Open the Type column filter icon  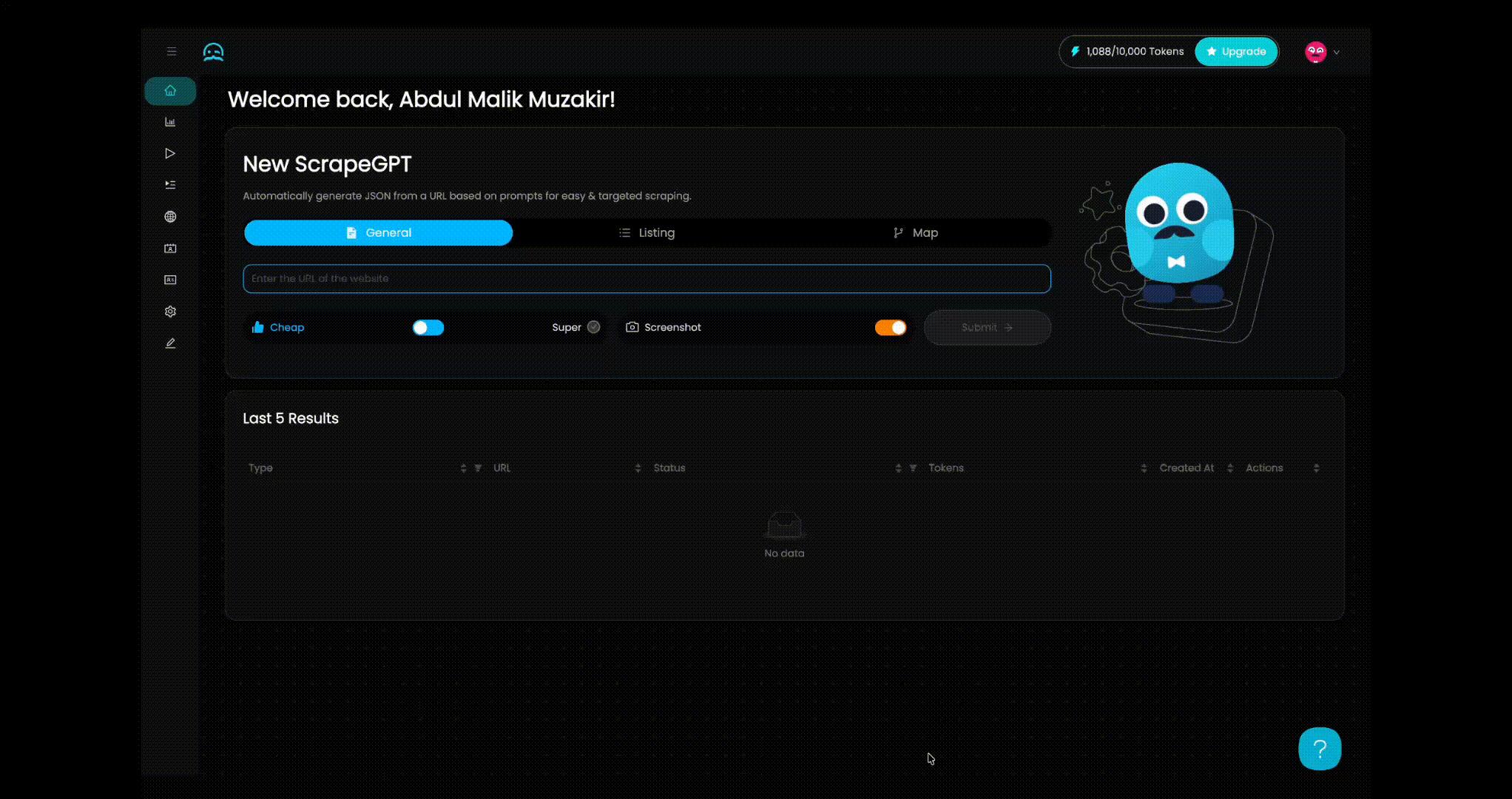coord(478,468)
